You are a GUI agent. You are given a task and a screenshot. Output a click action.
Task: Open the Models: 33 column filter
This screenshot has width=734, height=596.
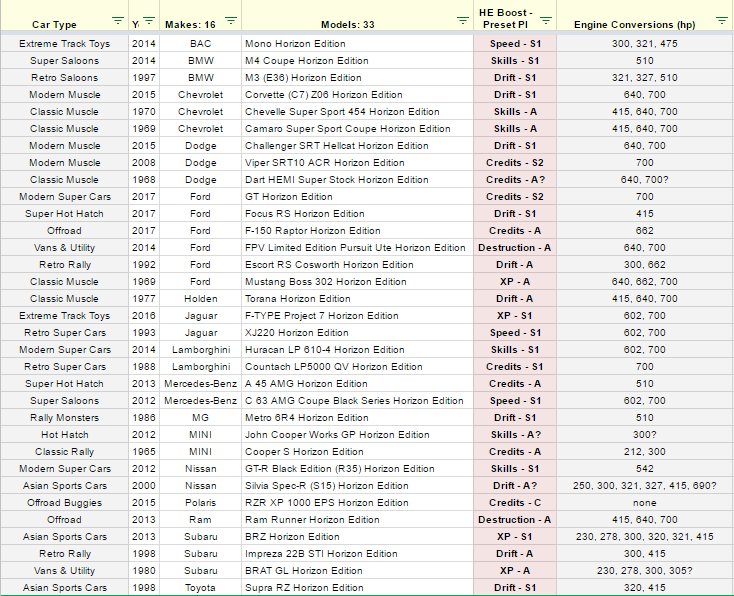tap(462, 21)
